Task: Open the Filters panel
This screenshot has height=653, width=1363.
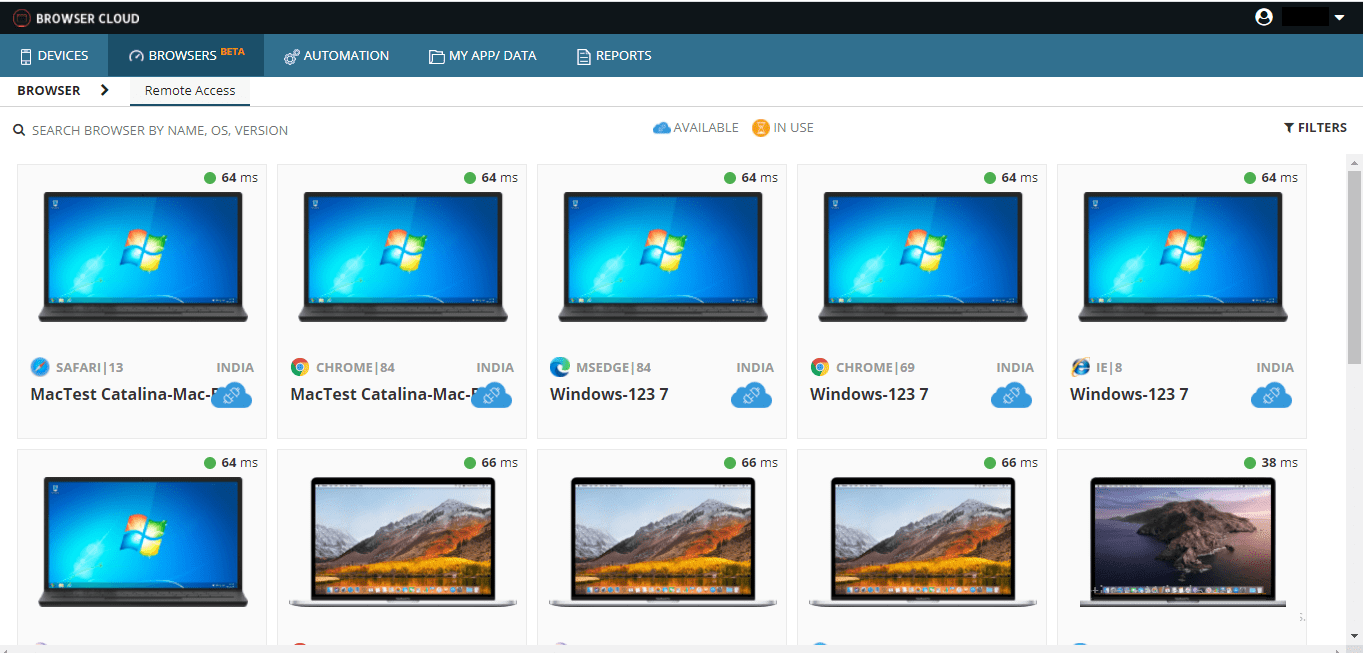Action: (1315, 128)
